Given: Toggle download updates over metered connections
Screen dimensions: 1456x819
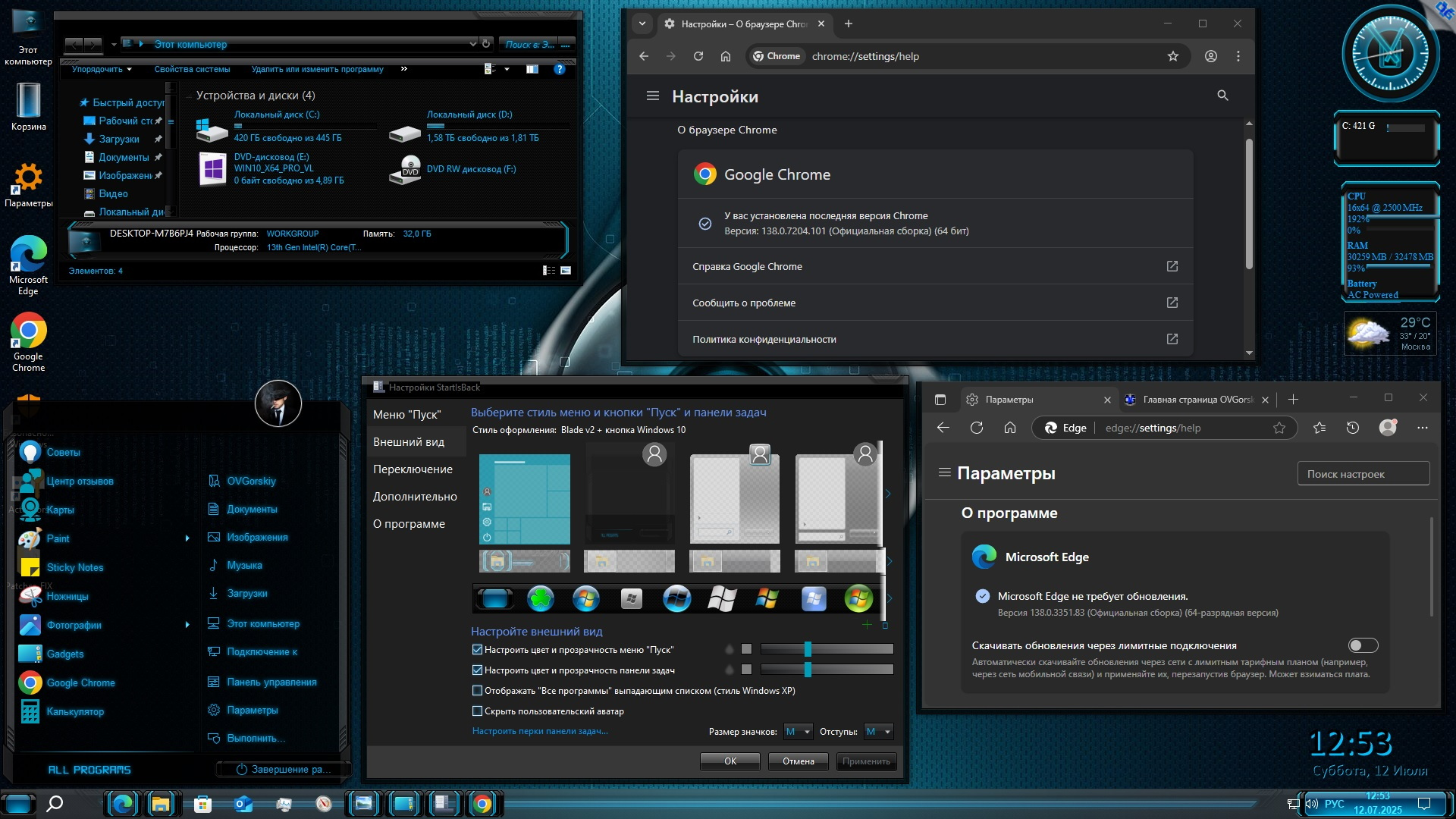Looking at the screenshot, I should pyautogui.click(x=1362, y=645).
